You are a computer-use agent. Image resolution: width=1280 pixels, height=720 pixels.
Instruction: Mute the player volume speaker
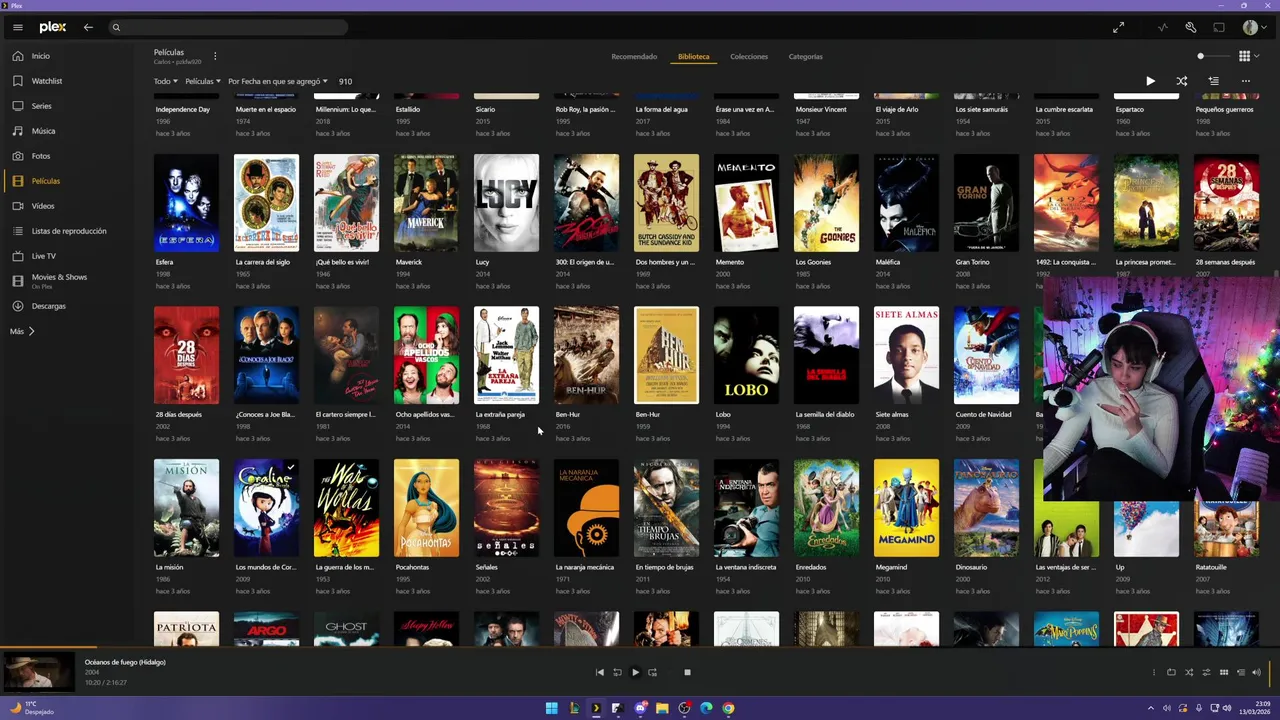click(1256, 672)
